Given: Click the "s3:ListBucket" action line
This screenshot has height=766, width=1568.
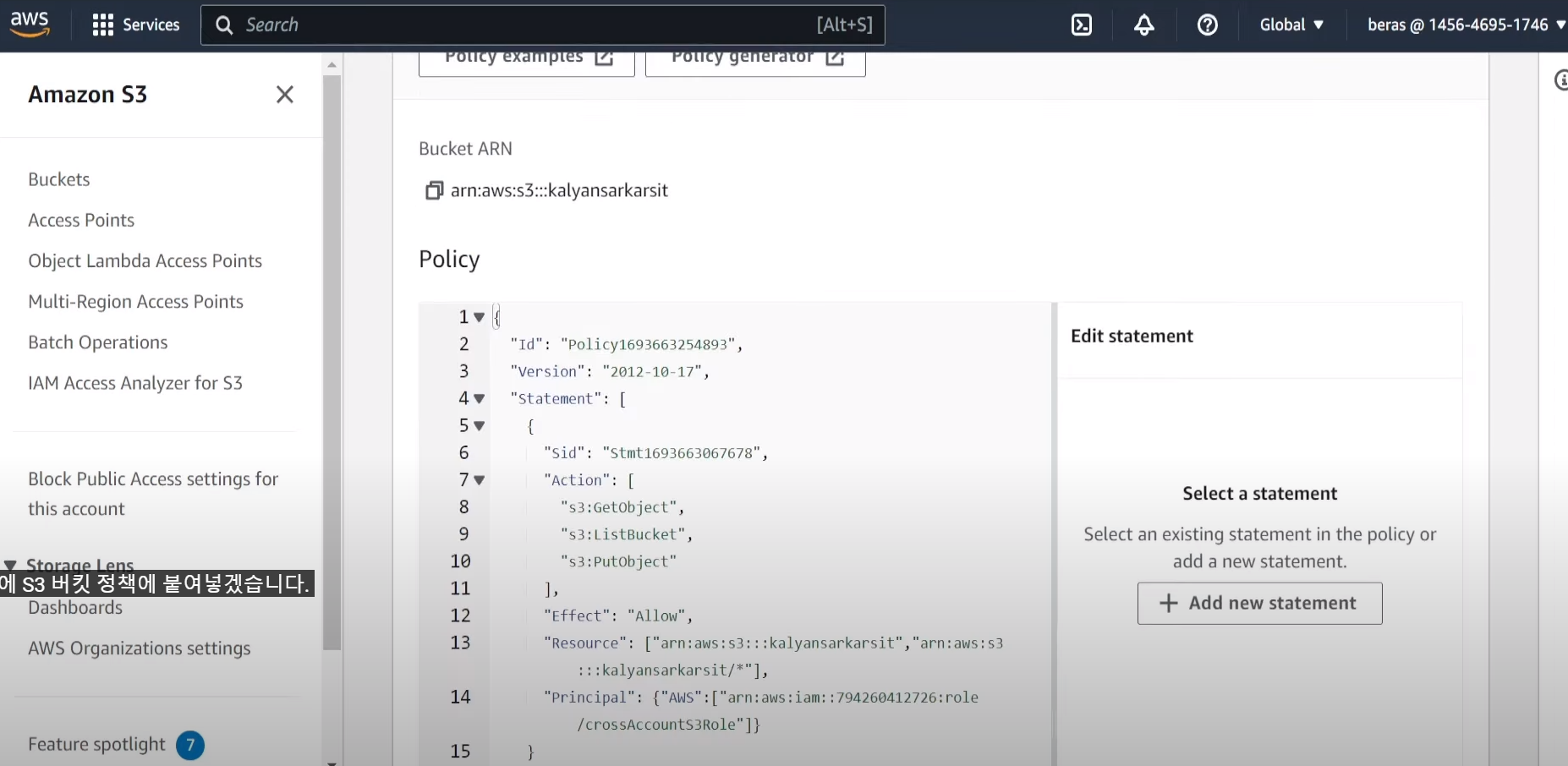Looking at the screenshot, I should (x=627, y=533).
